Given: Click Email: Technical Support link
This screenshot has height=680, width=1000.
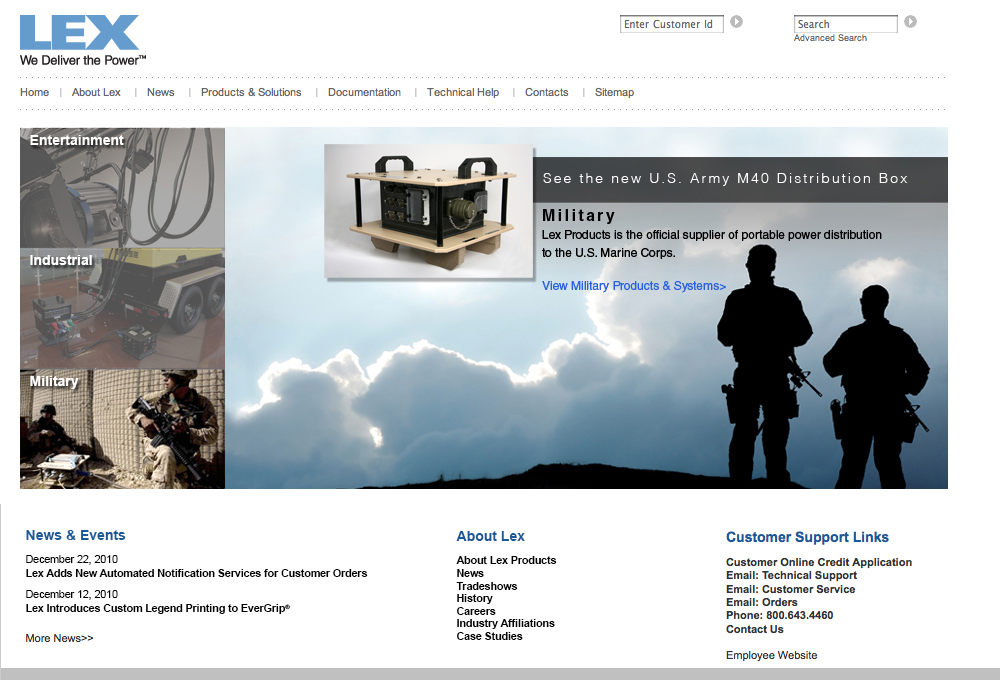Looking at the screenshot, I should point(791,575).
